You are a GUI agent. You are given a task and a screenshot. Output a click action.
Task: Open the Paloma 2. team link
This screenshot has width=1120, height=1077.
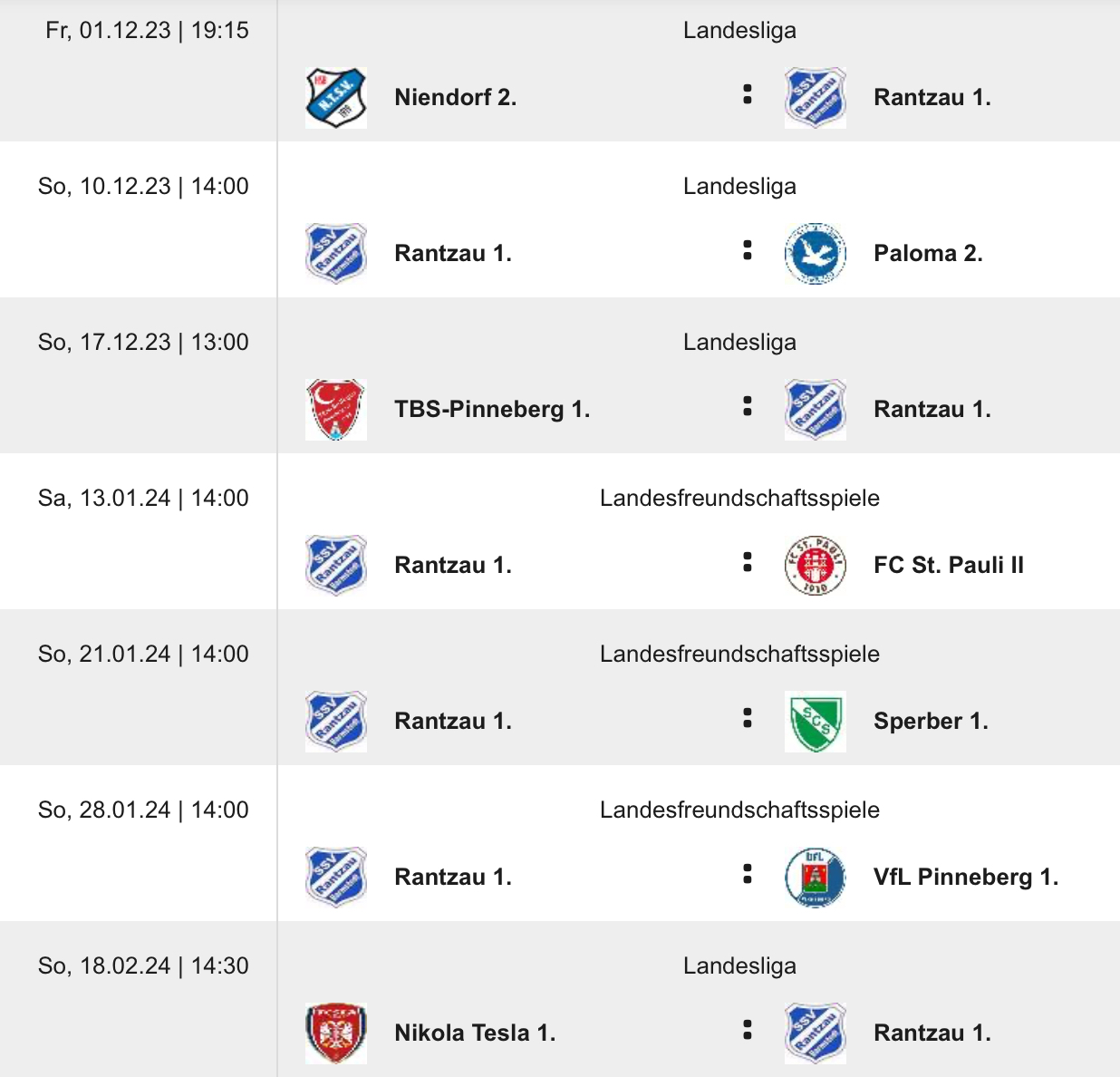click(x=928, y=253)
